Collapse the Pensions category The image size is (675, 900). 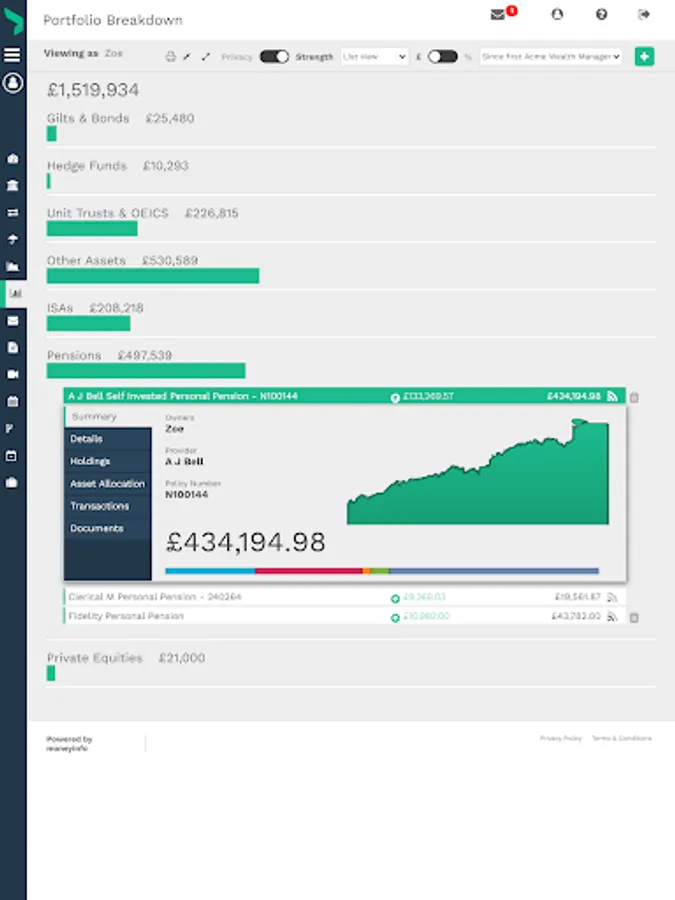tap(74, 355)
